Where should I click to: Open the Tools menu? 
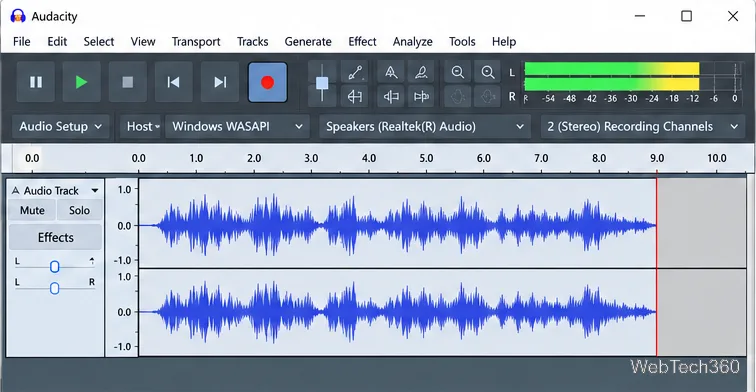coord(462,42)
